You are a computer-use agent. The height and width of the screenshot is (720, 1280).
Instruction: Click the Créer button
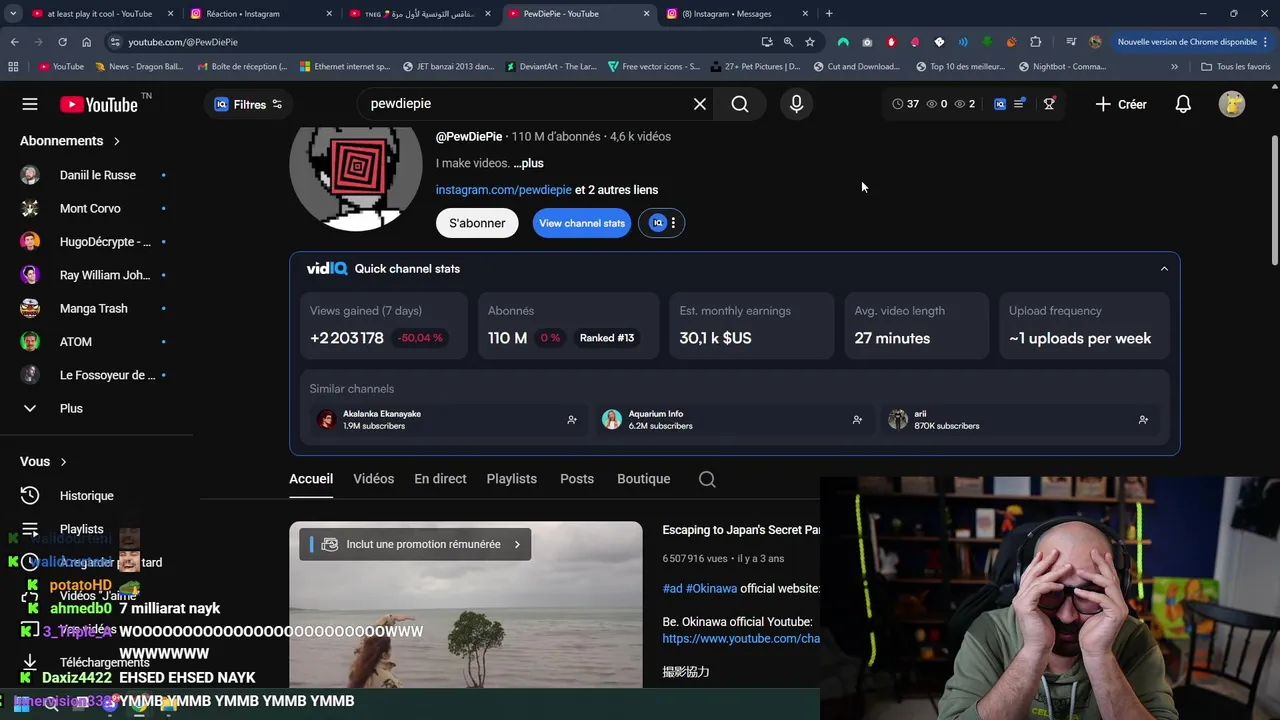tap(1121, 104)
